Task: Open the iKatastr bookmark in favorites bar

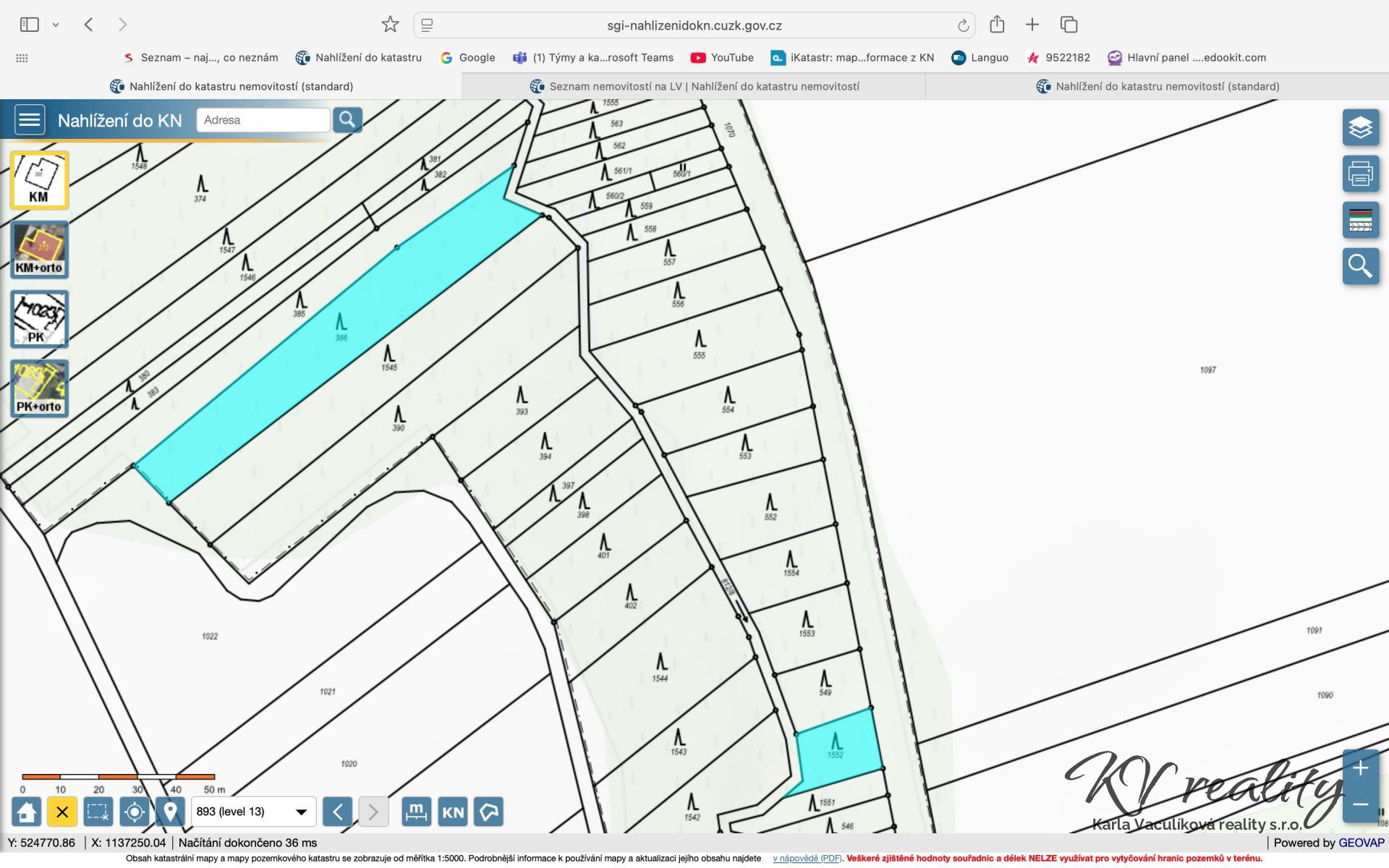Action: pyautogui.click(x=852, y=58)
